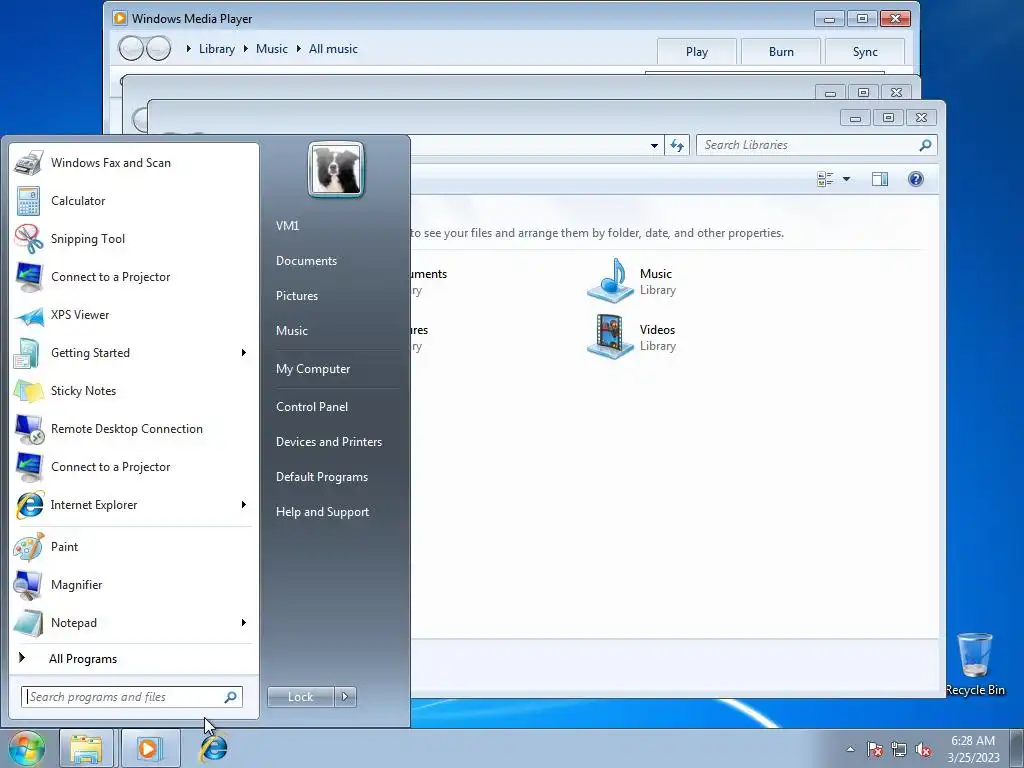Click Media Player forward button
This screenshot has height=768, width=1024.
click(158, 48)
